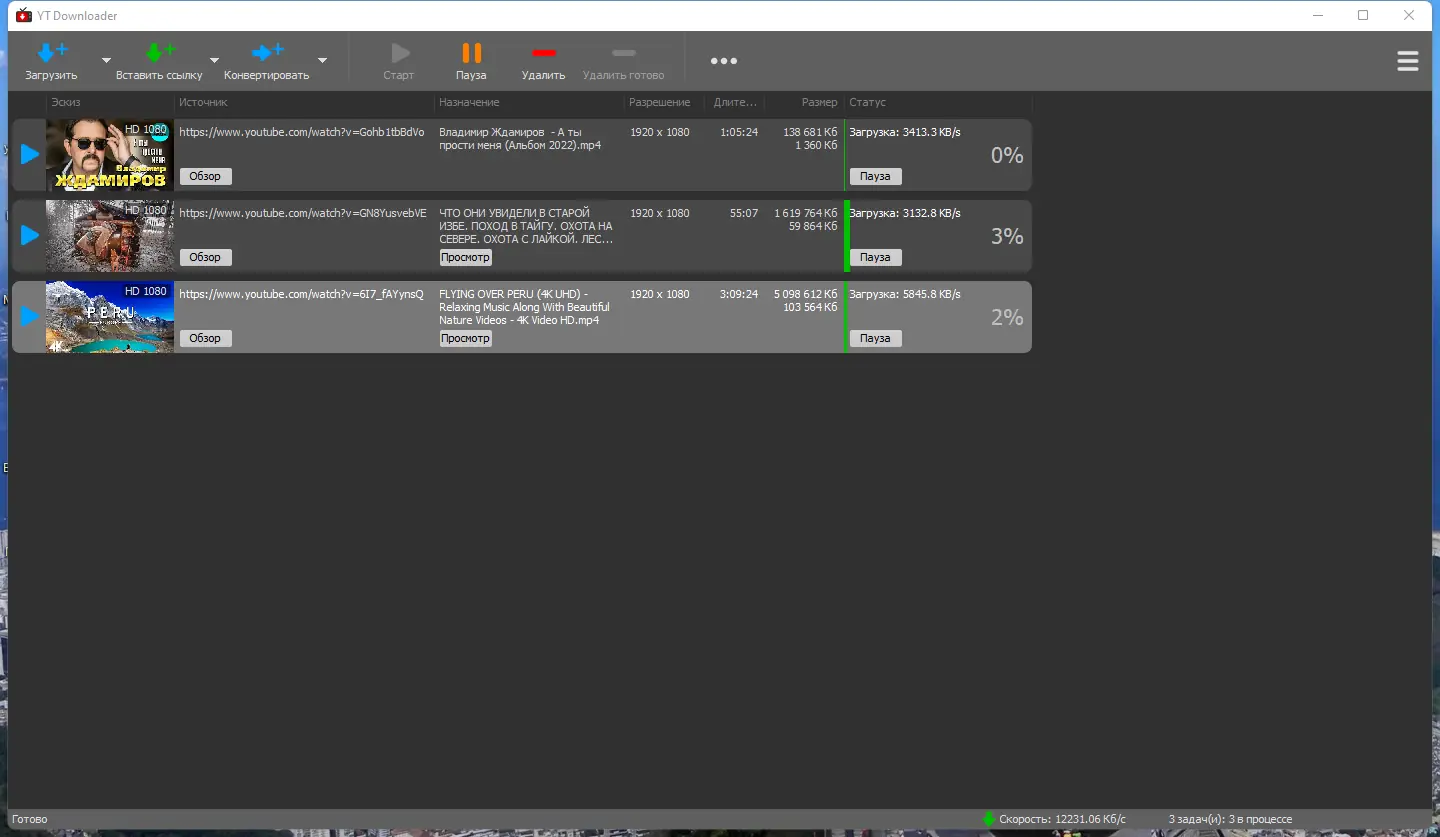Expand the Конвертировать dropdown arrow
The width and height of the screenshot is (1440, 837).
pos(322,61)
